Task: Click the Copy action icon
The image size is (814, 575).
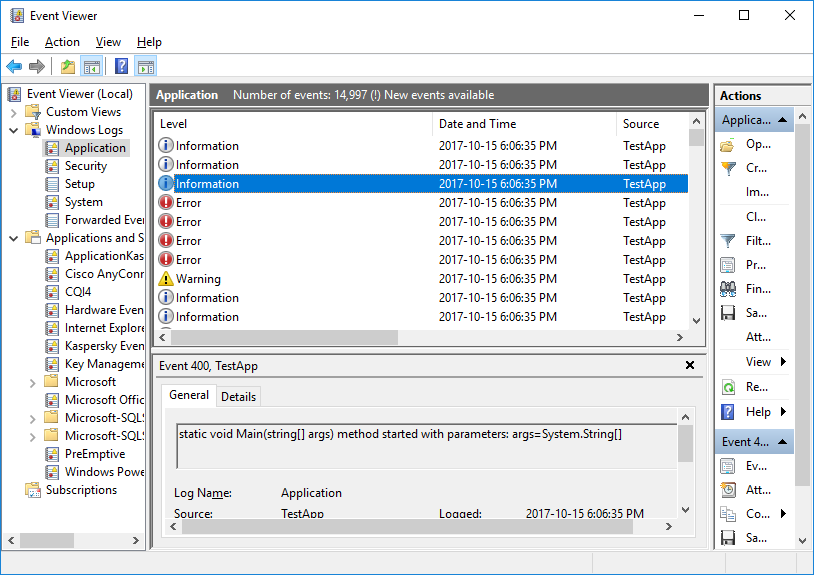Action: pos(728,514)
